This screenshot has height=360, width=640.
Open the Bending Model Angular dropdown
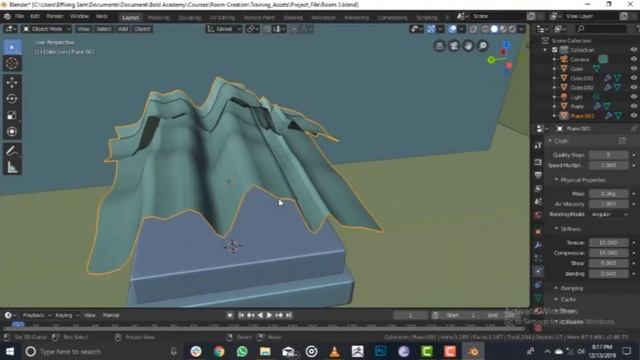(609, 214)
